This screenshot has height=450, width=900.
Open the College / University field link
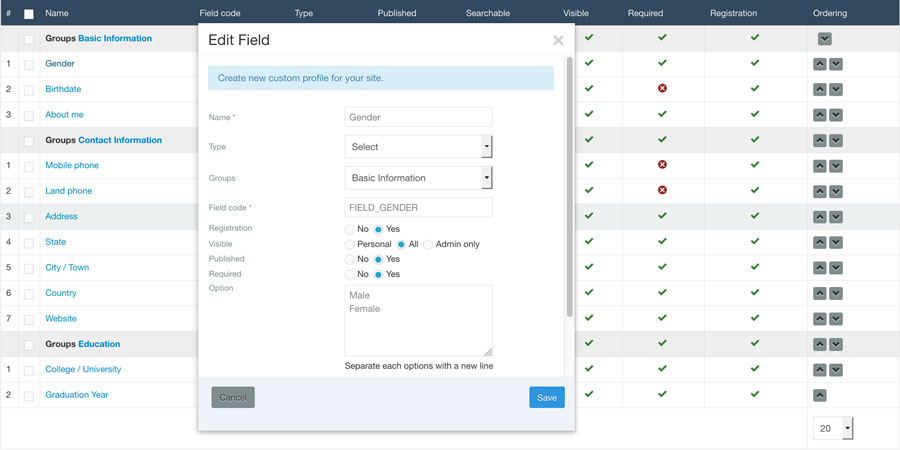point(83,369)
